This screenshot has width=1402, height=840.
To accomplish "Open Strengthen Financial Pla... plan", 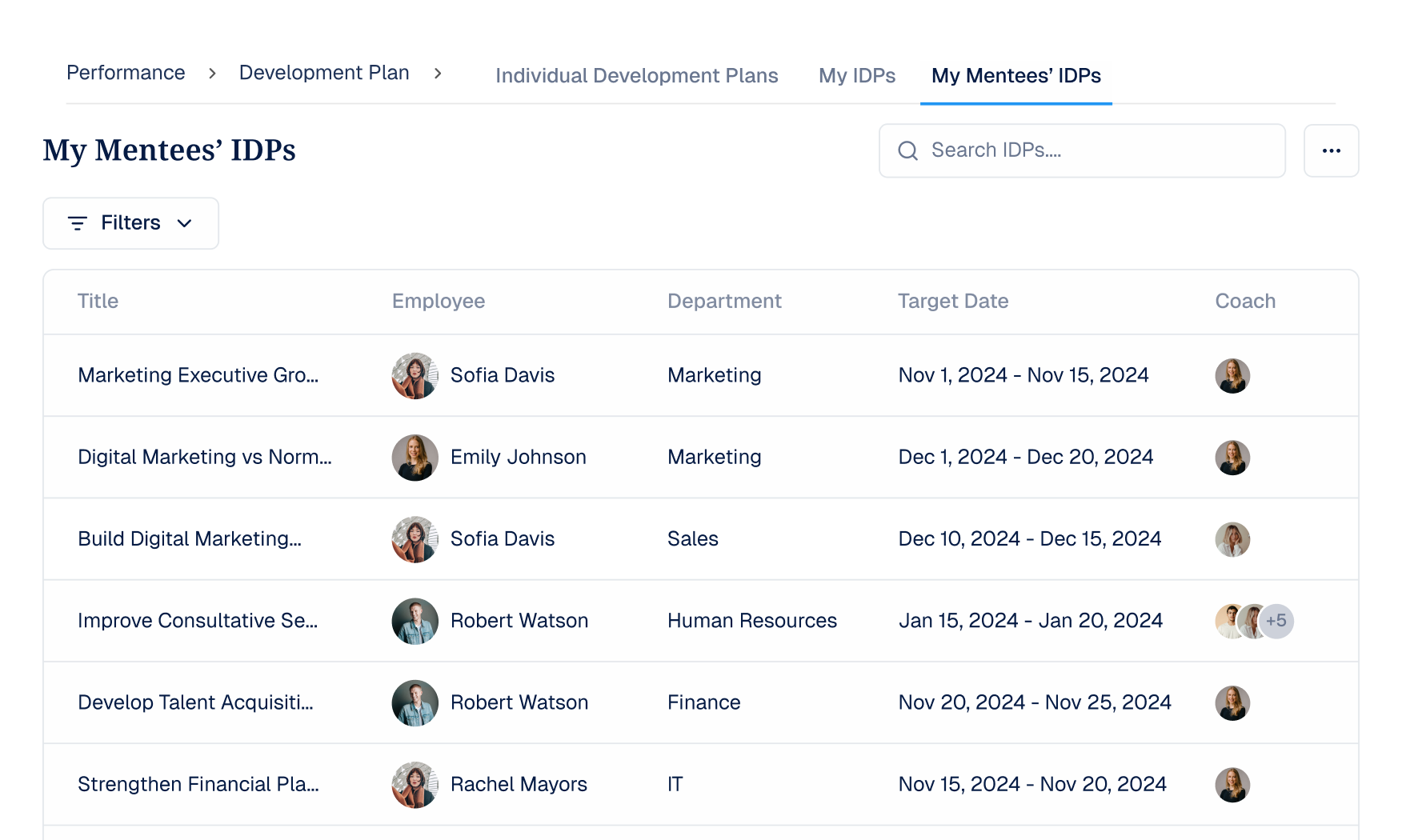I will [x=198, y=784].
